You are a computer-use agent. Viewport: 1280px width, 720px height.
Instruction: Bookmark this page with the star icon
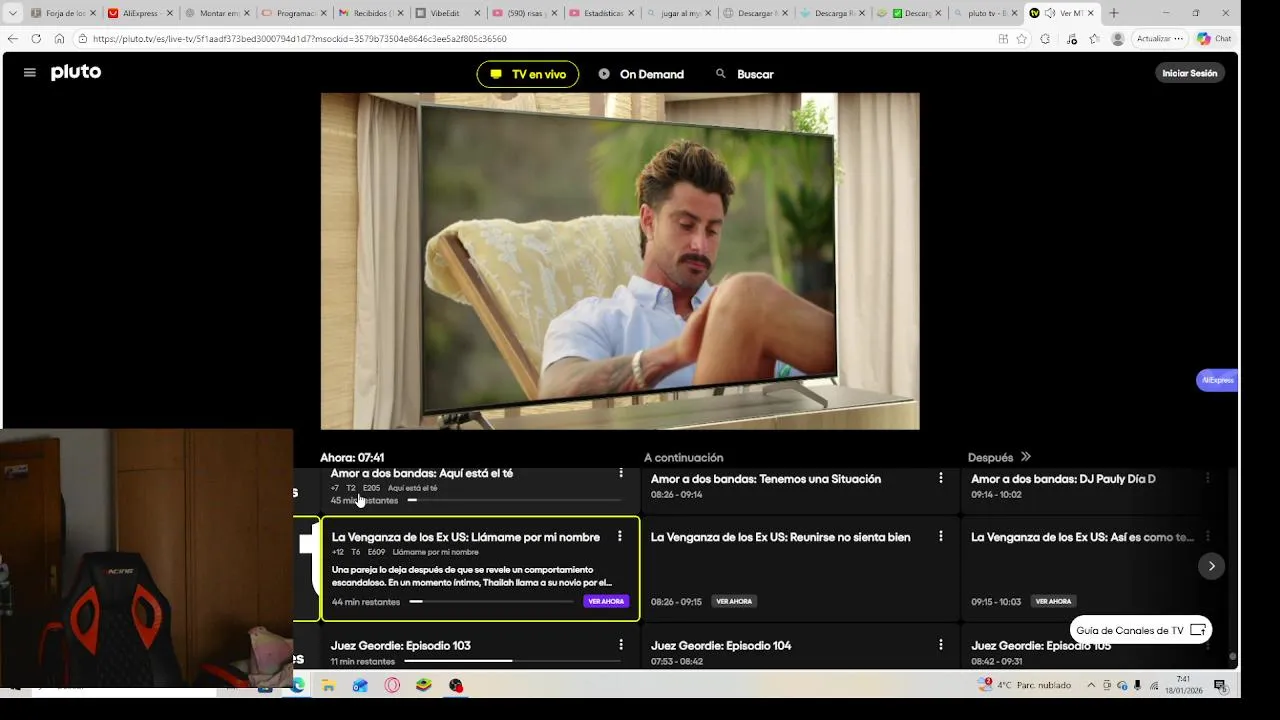[1021, 39]
